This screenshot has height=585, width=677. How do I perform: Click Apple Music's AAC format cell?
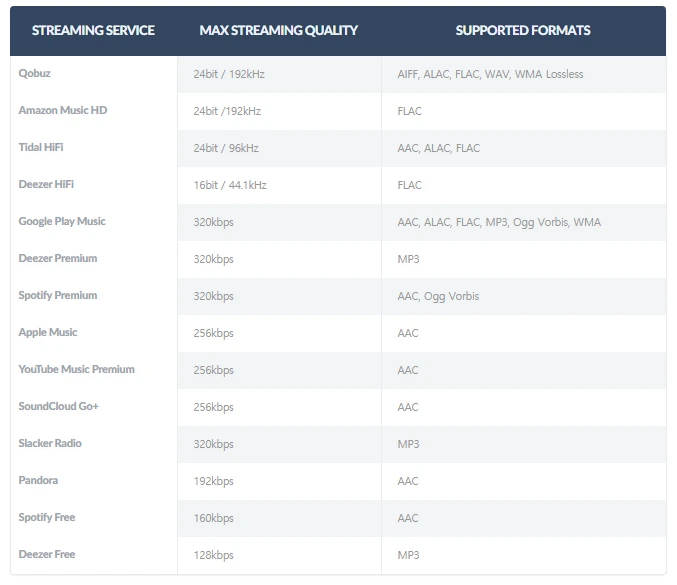(408, 333)
